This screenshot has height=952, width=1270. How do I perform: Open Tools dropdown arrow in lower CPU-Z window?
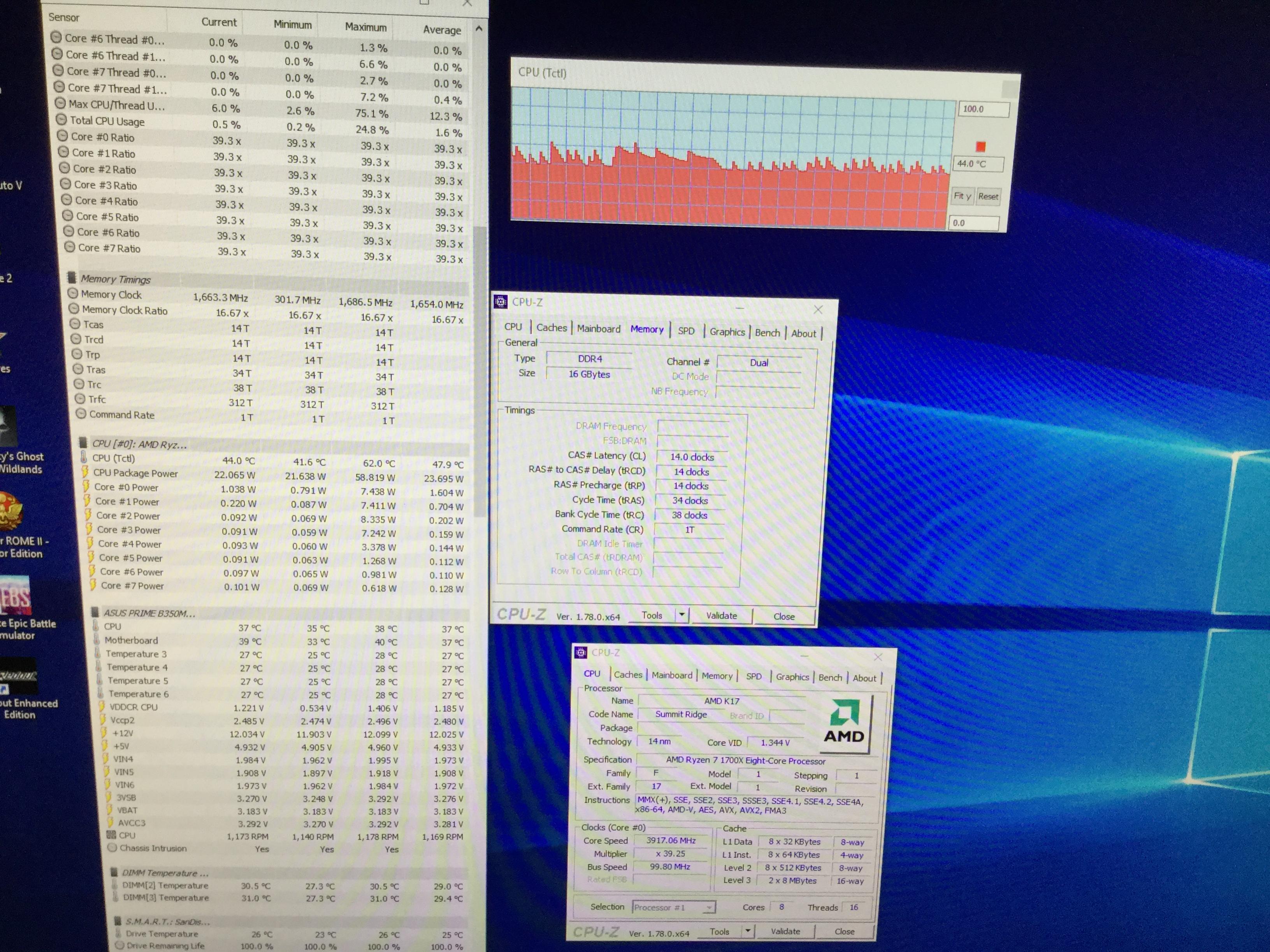[748, 931]
